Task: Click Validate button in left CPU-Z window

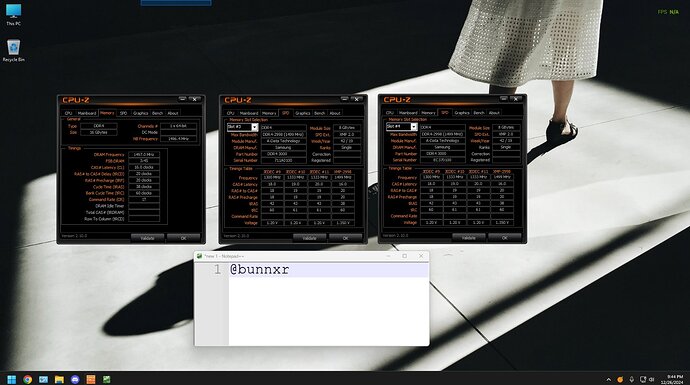Action: click(147, 238)
